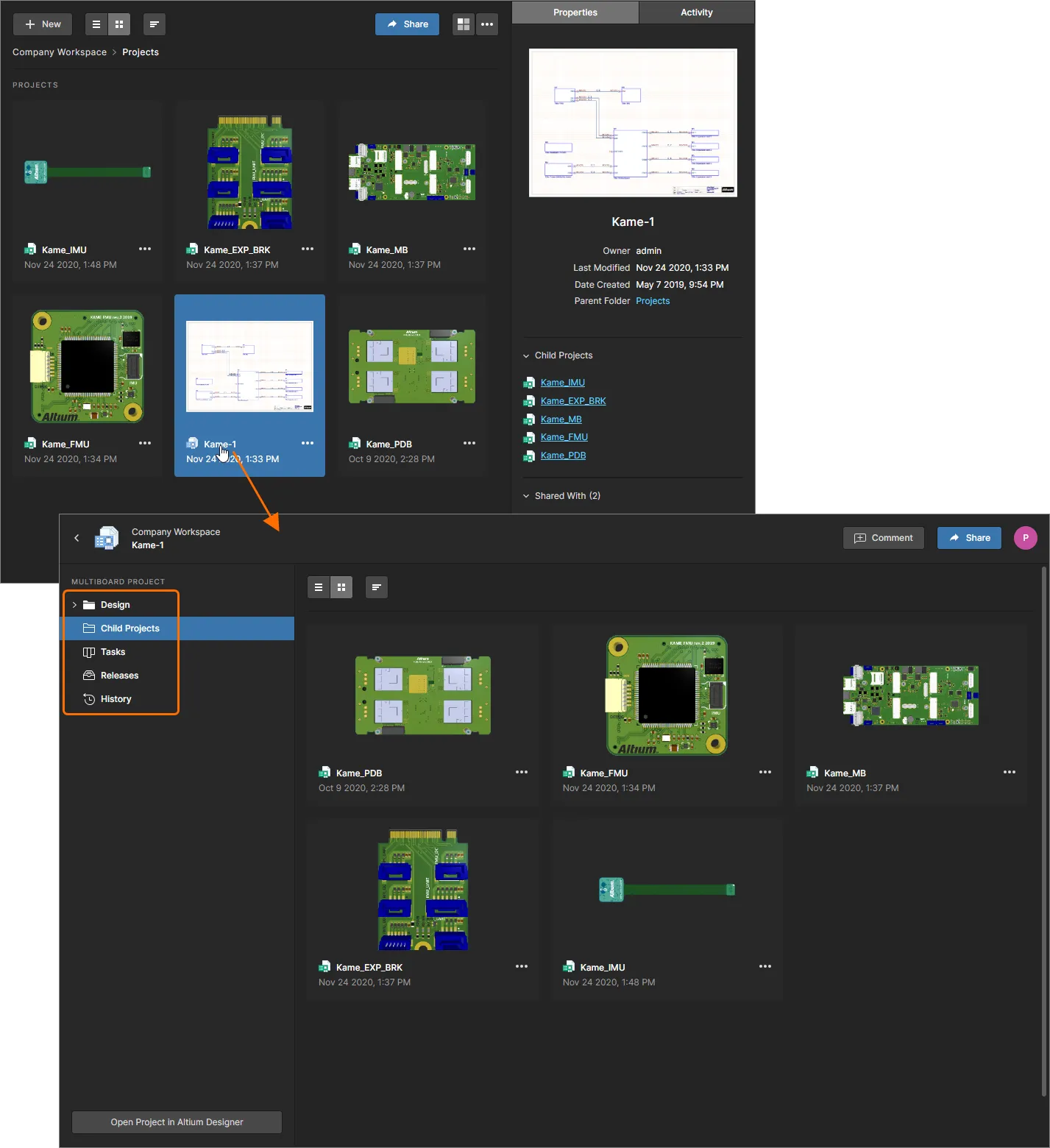Image resolution: width=1050 pixels, height=1148 pixels.
Task: Collapse the Shared With (2) section
Action: [526, 497]
